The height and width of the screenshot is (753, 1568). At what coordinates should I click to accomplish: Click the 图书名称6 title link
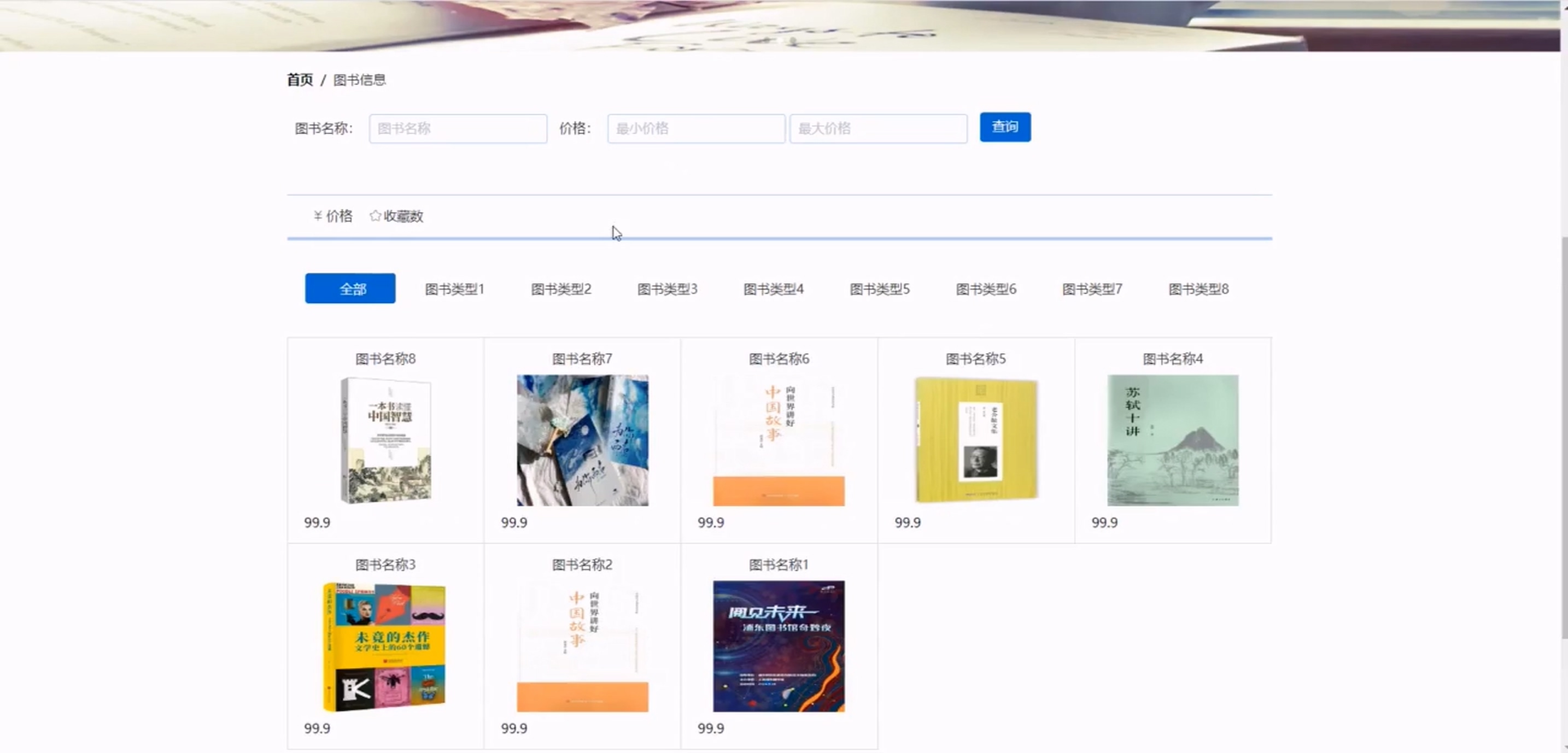(x=779, y=359)
